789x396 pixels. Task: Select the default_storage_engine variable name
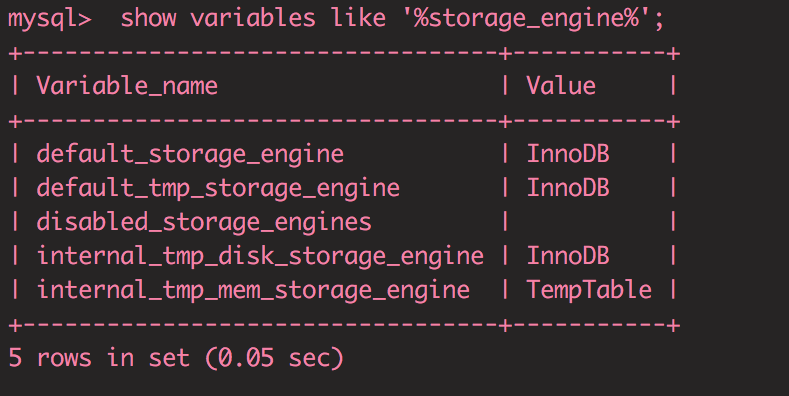pos(190,154)
